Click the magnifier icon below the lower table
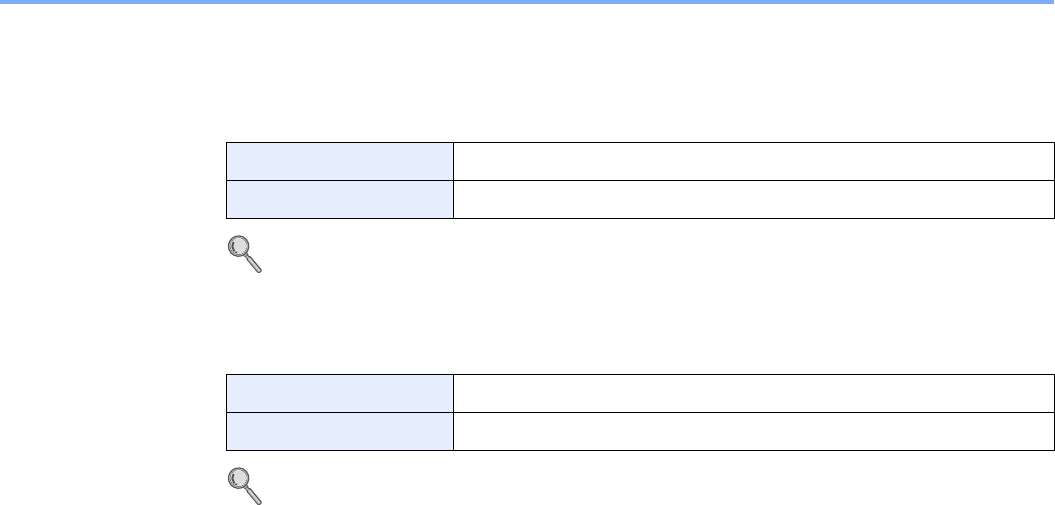 point(243,485)
